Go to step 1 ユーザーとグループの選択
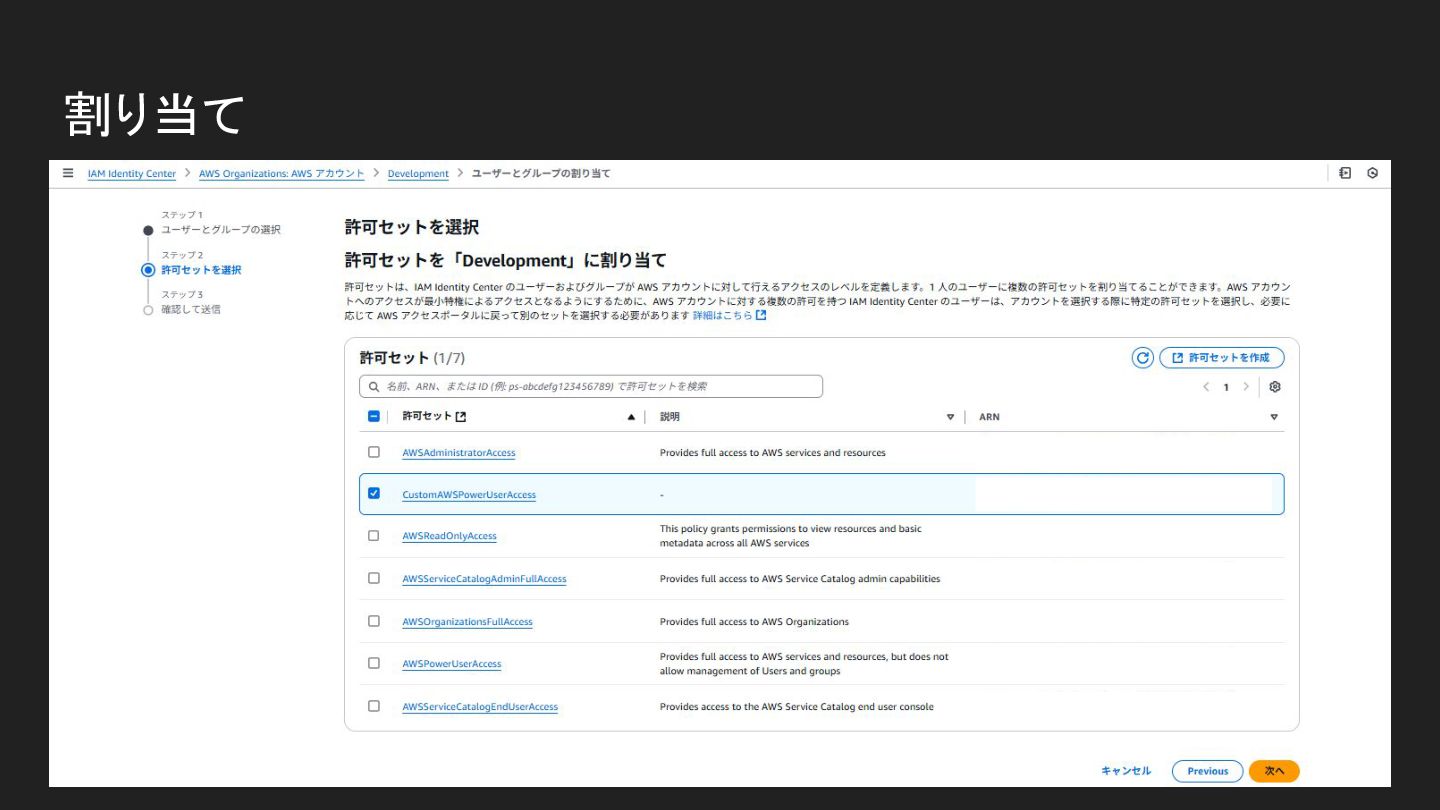This screenshot has height=810, width=1440. pos(221,230)
